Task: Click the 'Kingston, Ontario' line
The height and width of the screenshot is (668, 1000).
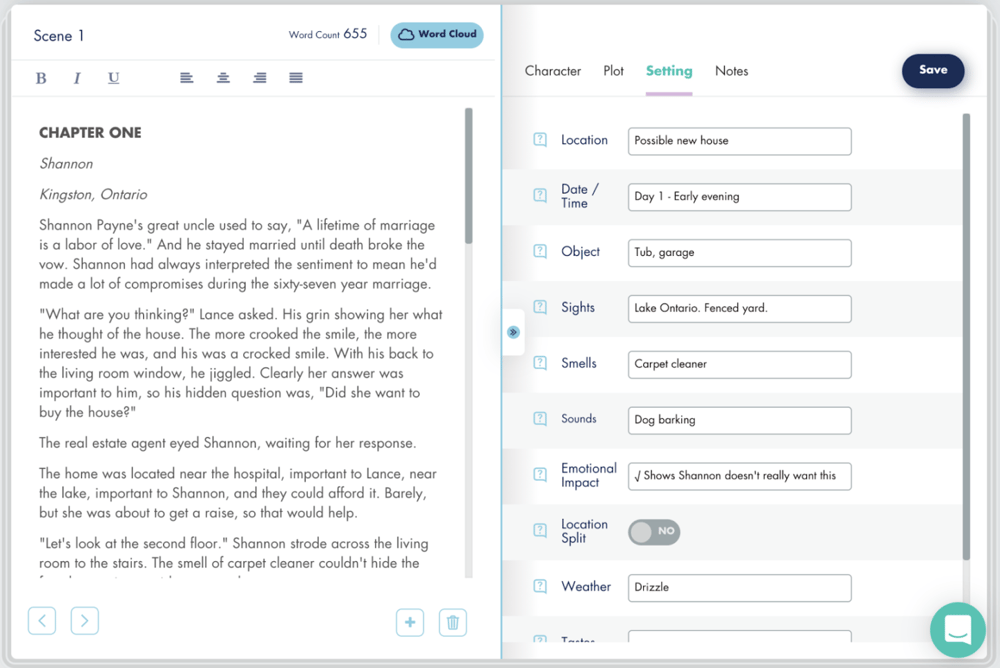Action: coord(93,195)
